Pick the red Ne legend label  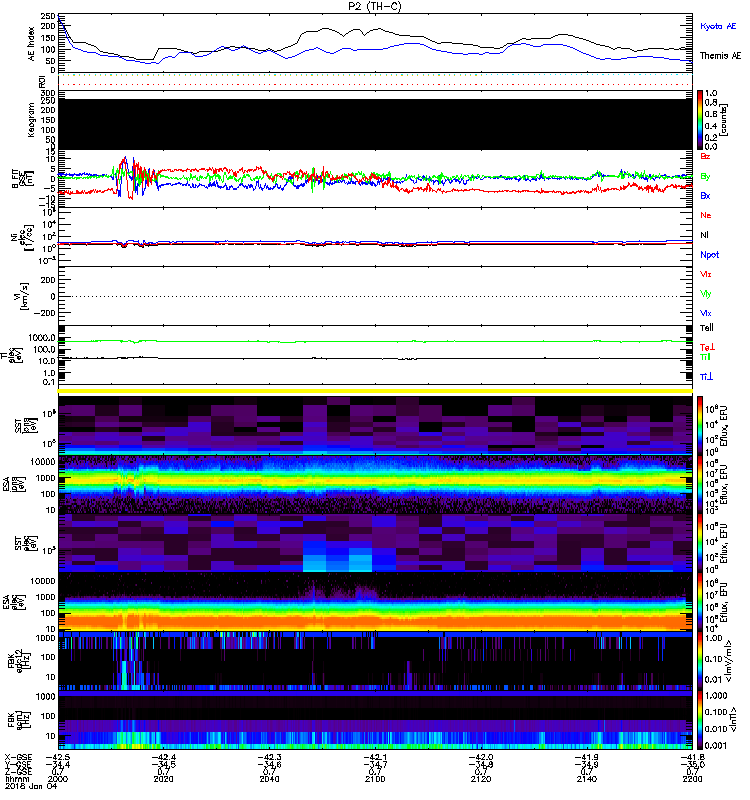706,215
